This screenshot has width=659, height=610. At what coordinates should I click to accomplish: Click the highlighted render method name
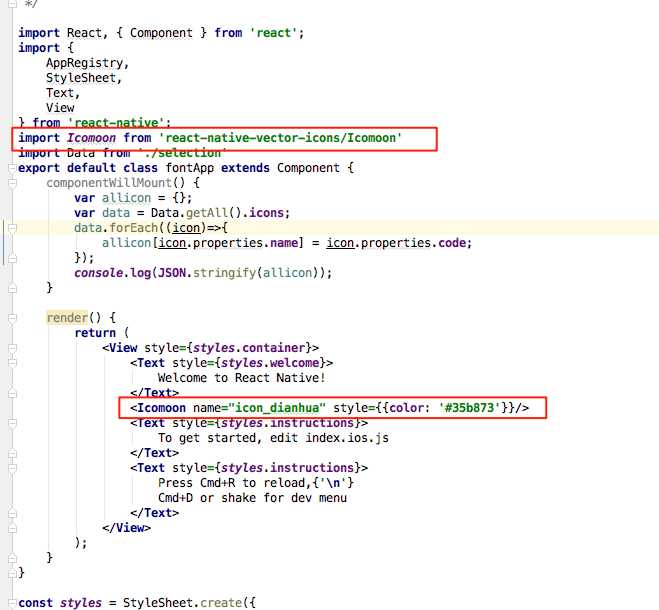(x=67, y=318)
